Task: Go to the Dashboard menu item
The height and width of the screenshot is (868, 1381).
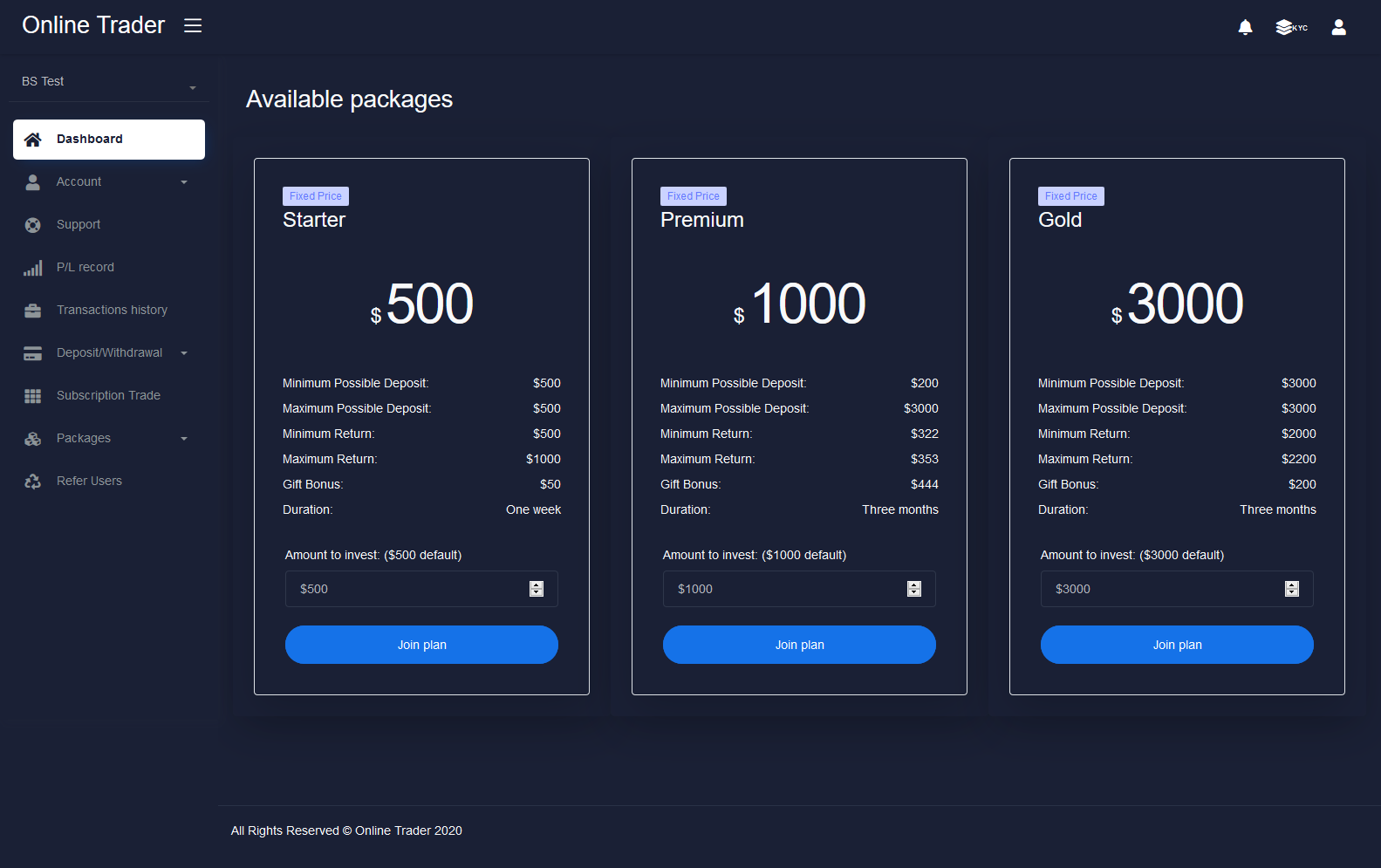Action: (109, 140)
